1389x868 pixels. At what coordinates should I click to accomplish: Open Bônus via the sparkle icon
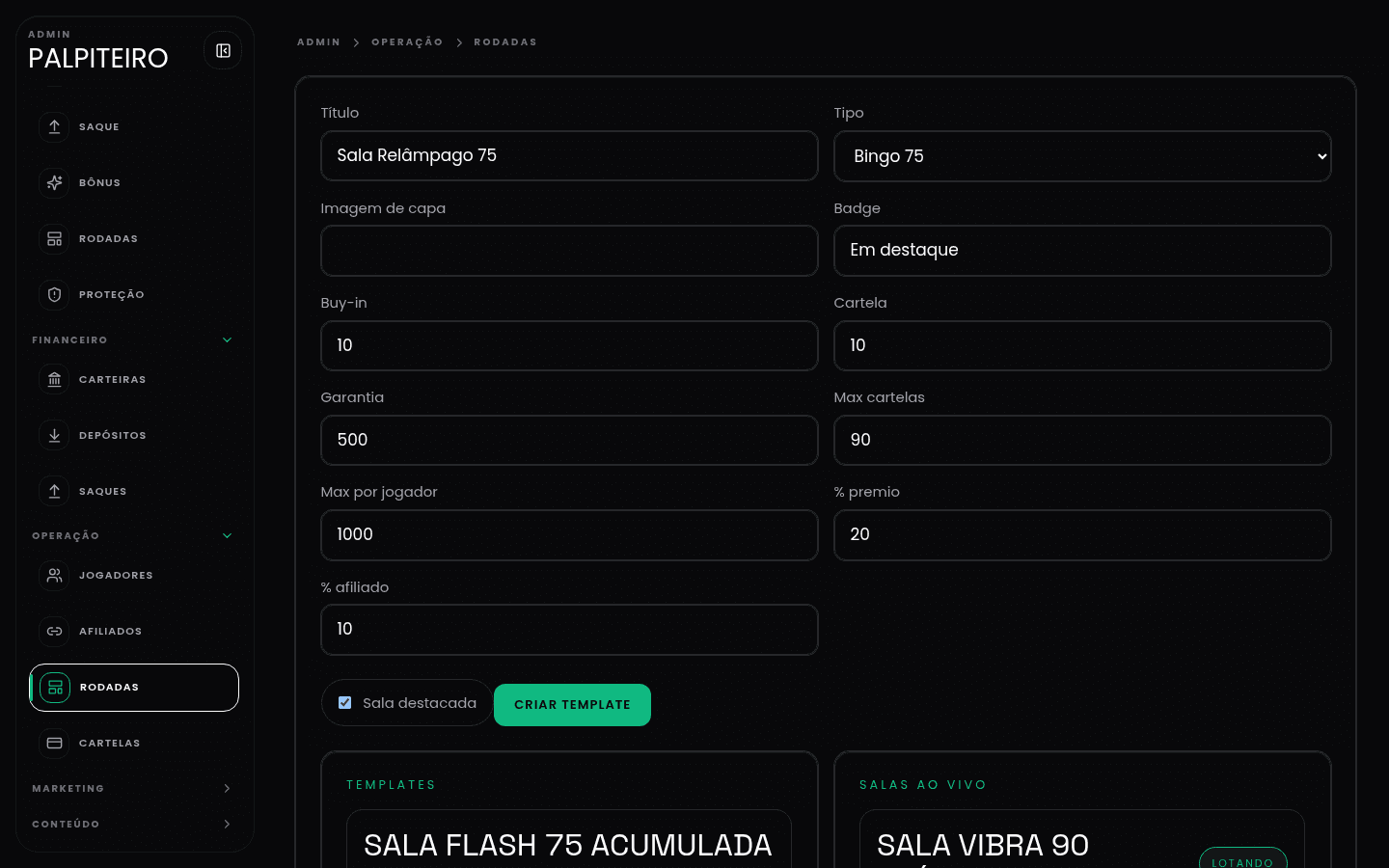point(55,183)
